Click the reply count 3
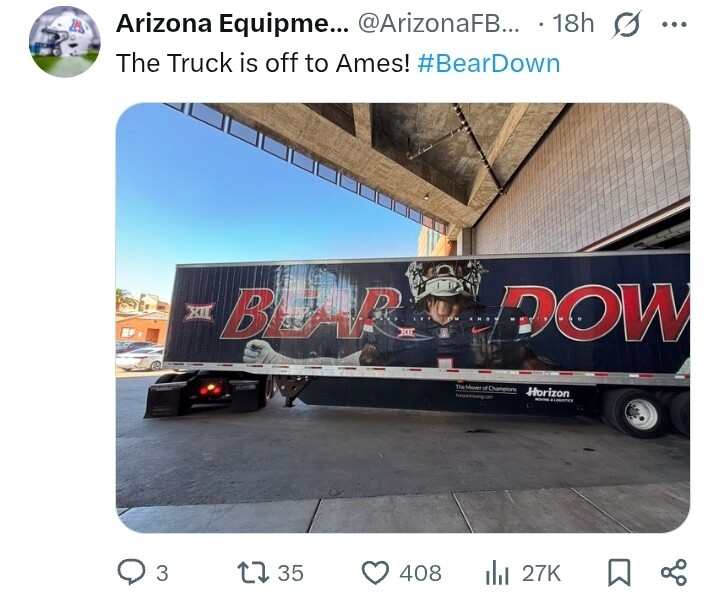The width and height of the screenshot is (720, 596). pyautogui.click(x=162, y=573)
